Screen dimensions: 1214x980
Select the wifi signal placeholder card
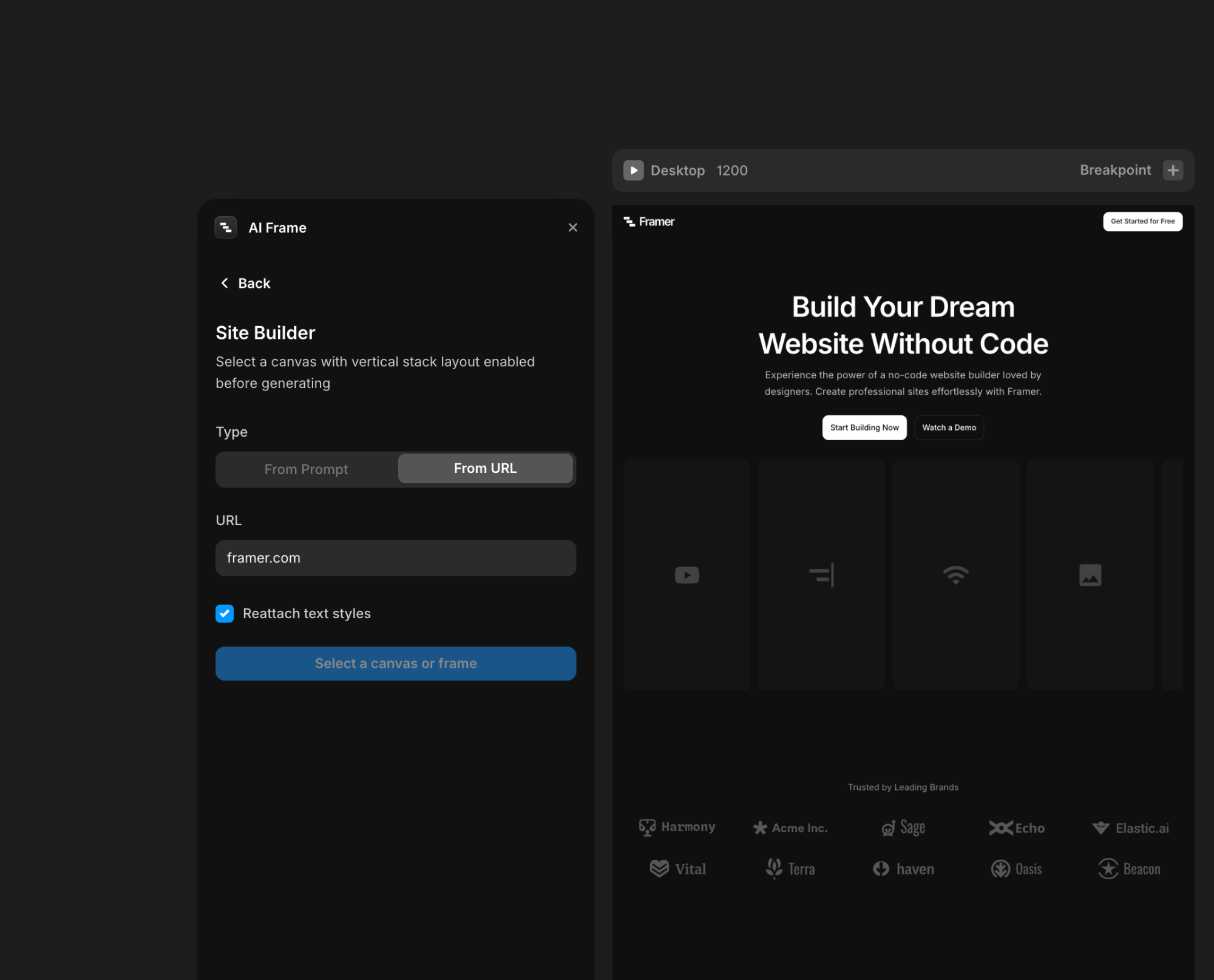[955, 575]
